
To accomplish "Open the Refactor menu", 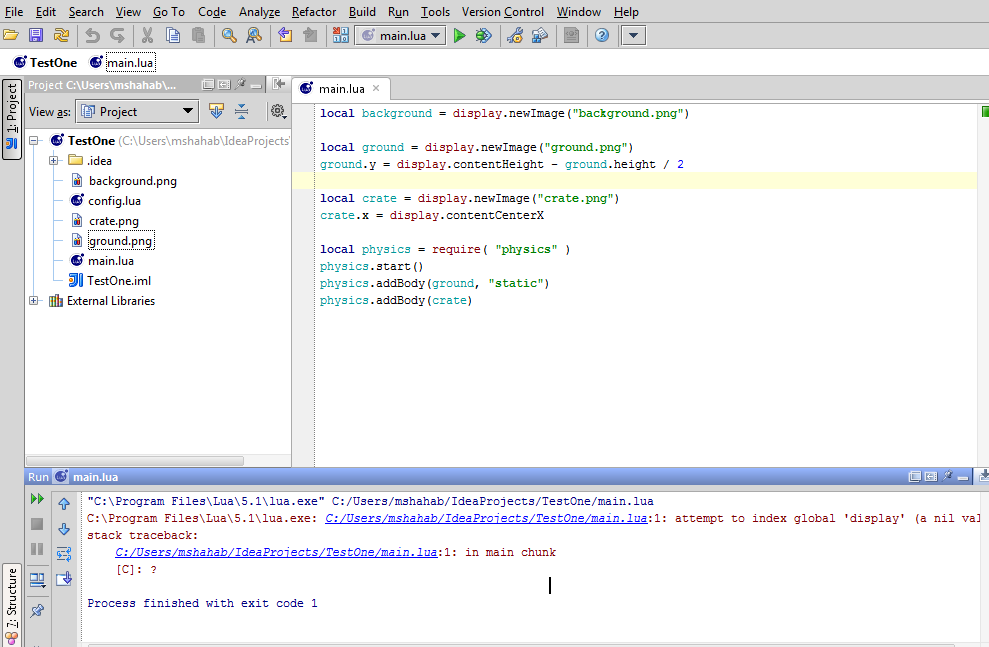I will pos(313,11).
